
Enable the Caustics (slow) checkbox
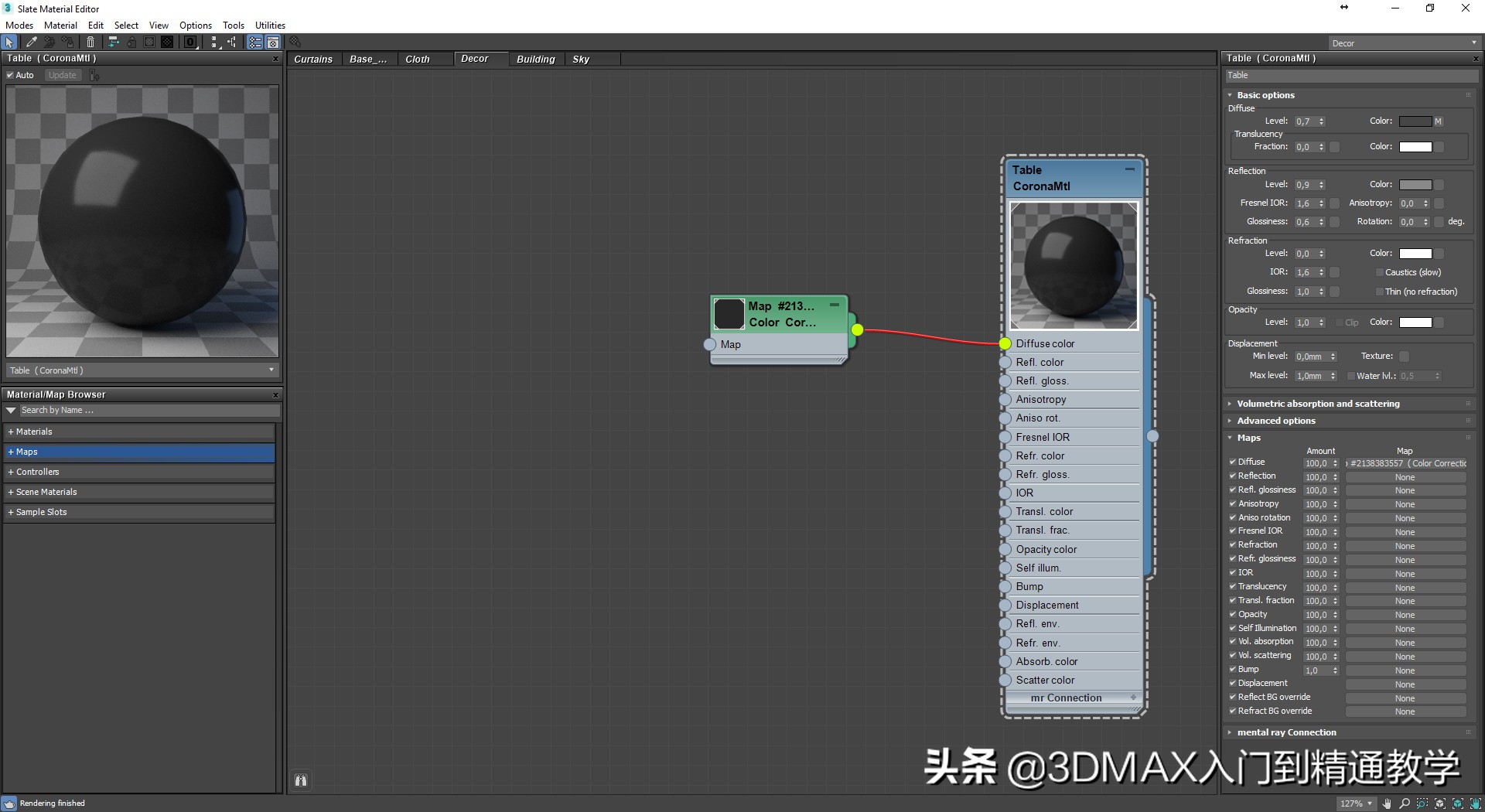(x=1379, y=272)
